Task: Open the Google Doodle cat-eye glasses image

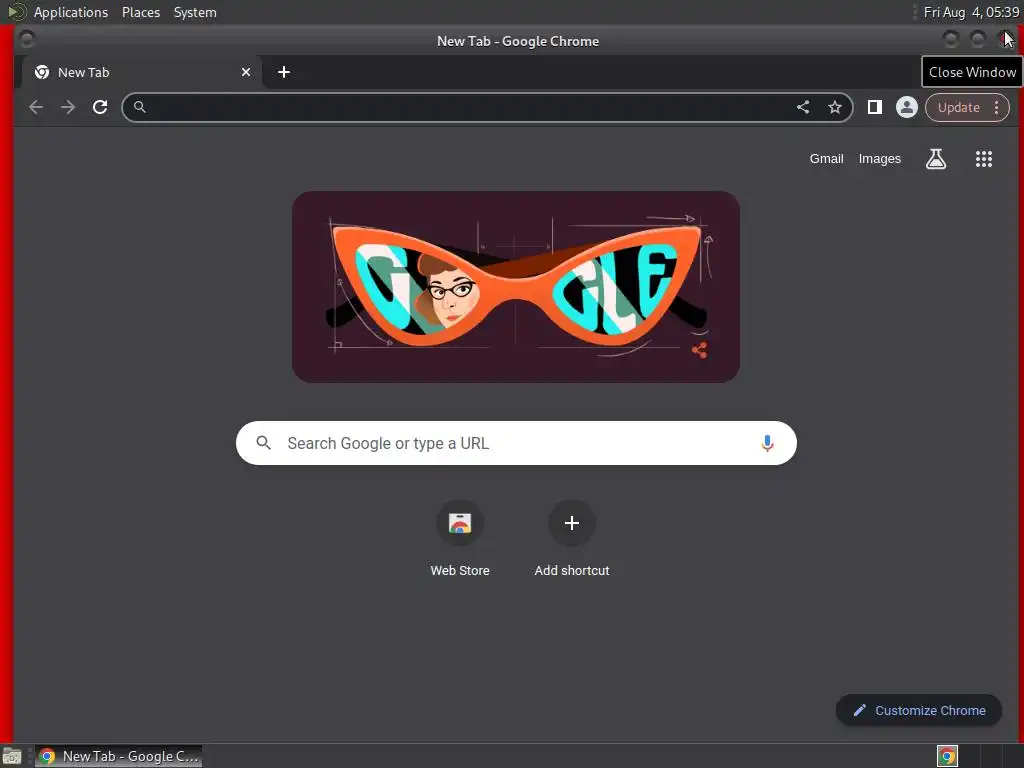Action: pyautogui.click(x=516, y=287)
